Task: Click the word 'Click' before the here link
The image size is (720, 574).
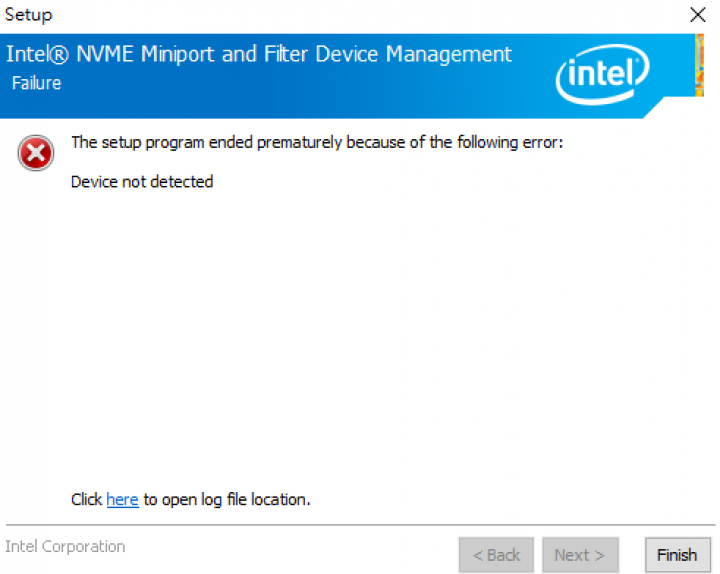Action: 86,499
